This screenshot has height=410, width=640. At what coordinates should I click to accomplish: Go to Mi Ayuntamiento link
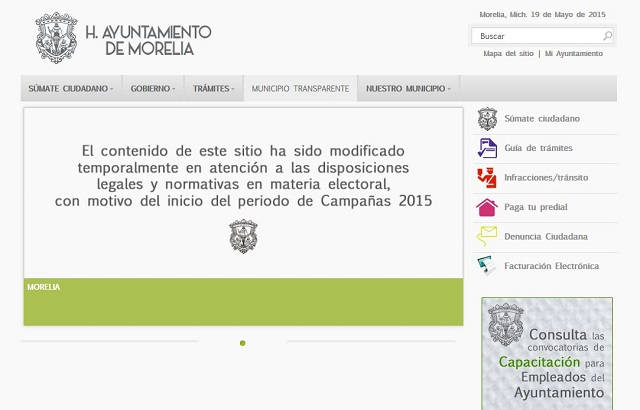click(x=574, y=54)
